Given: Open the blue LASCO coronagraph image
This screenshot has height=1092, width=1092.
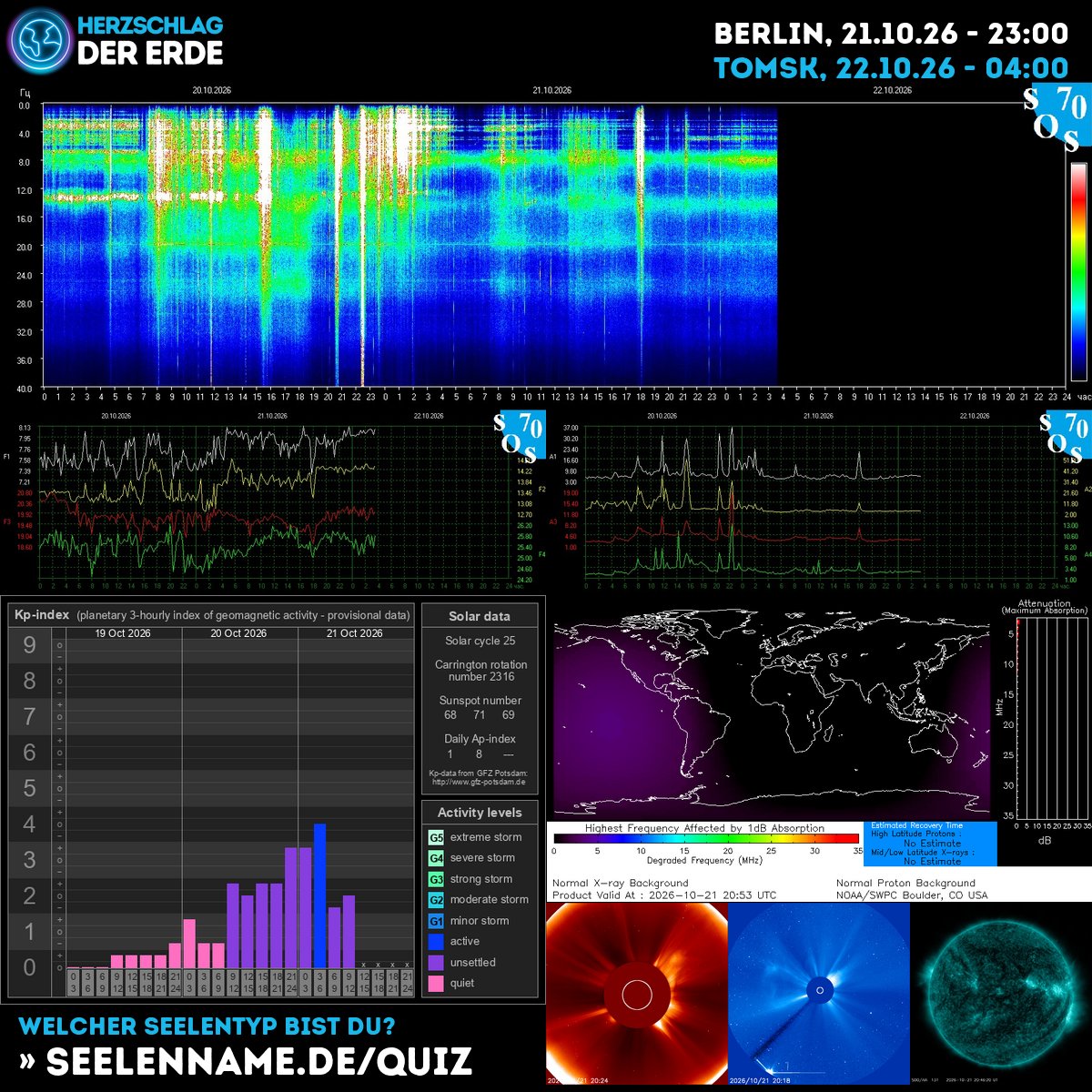Looking at the screenshot, I should [x=819, y=993].
